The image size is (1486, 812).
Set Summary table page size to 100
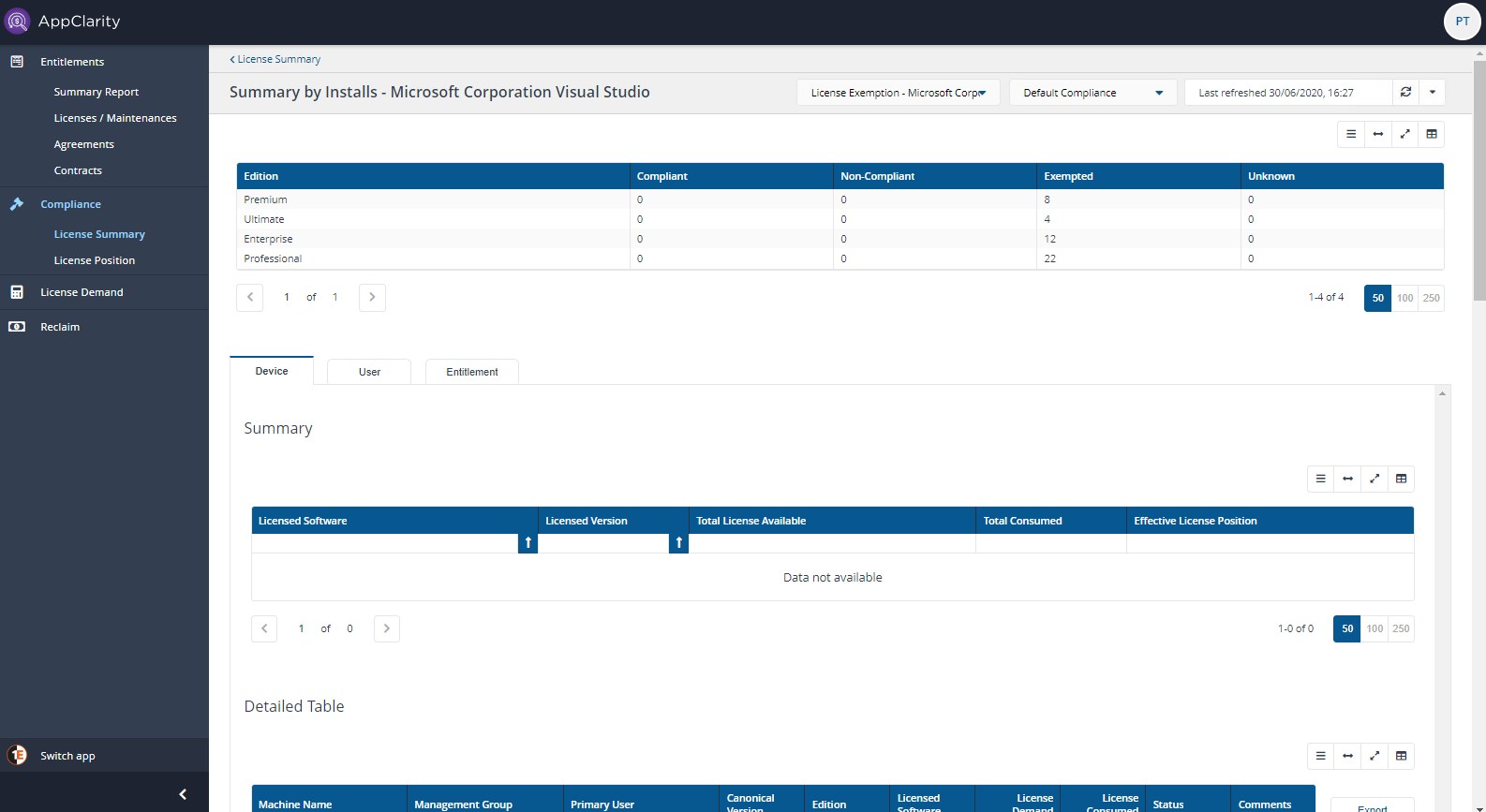click(1375, 628)
